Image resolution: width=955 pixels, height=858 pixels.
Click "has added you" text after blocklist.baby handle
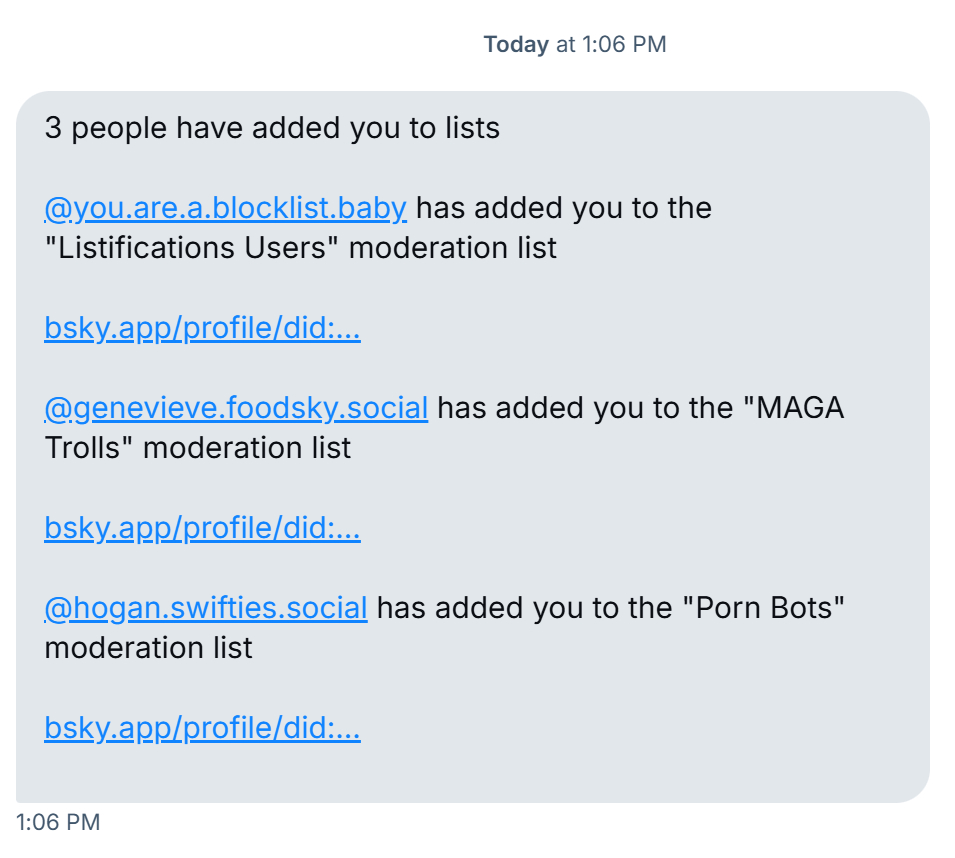(509, 208)
